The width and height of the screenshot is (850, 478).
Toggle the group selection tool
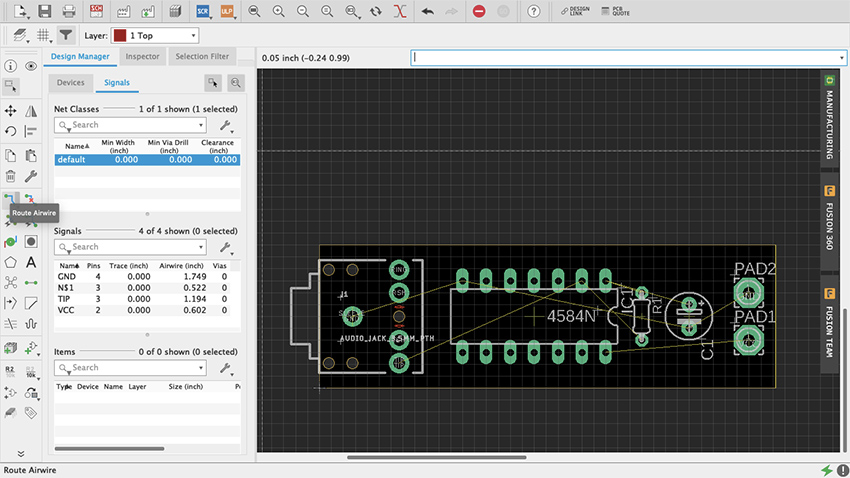[x=10, y=87]
